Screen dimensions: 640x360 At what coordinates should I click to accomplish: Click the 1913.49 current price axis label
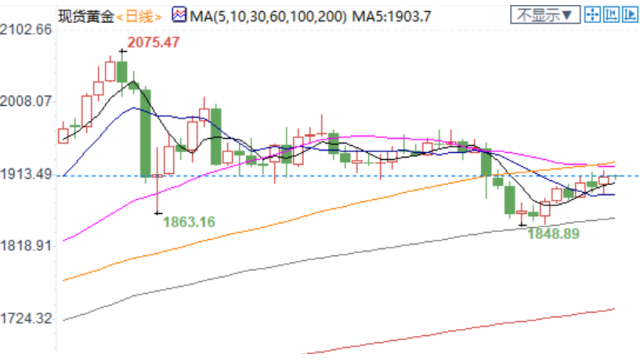pos(26,174)
